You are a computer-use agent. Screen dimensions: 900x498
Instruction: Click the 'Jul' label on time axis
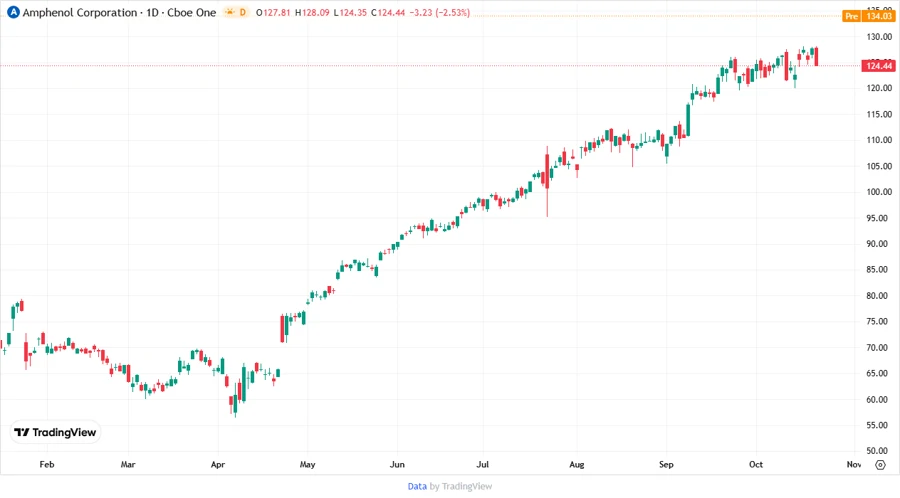click(x=483, y=464)
